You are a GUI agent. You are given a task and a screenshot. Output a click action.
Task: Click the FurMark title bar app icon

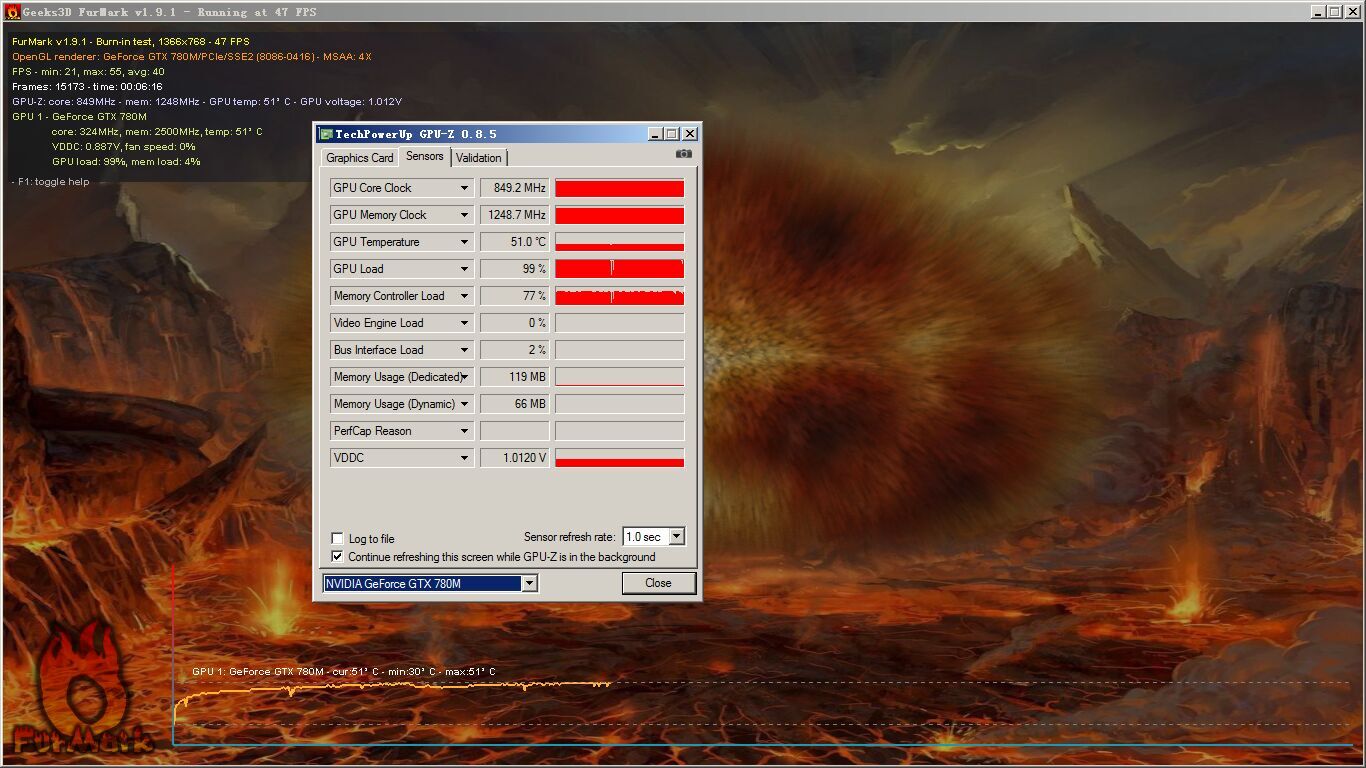coord(13,12)
